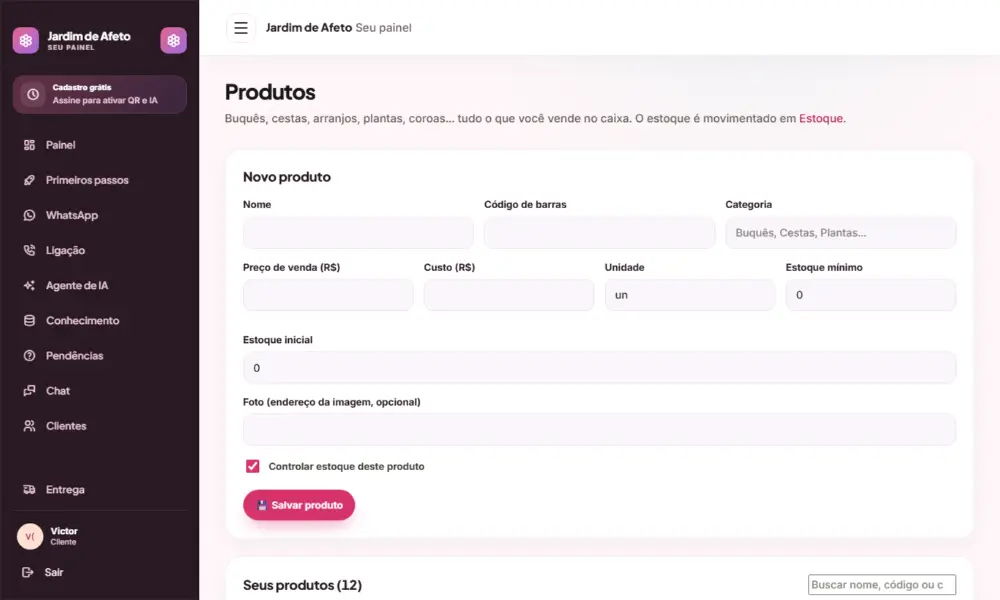Image resolution: width=1000 pixels, height=600 pixels.
Task: Follow the Estoque link in the description
Action: coord(821,118)
